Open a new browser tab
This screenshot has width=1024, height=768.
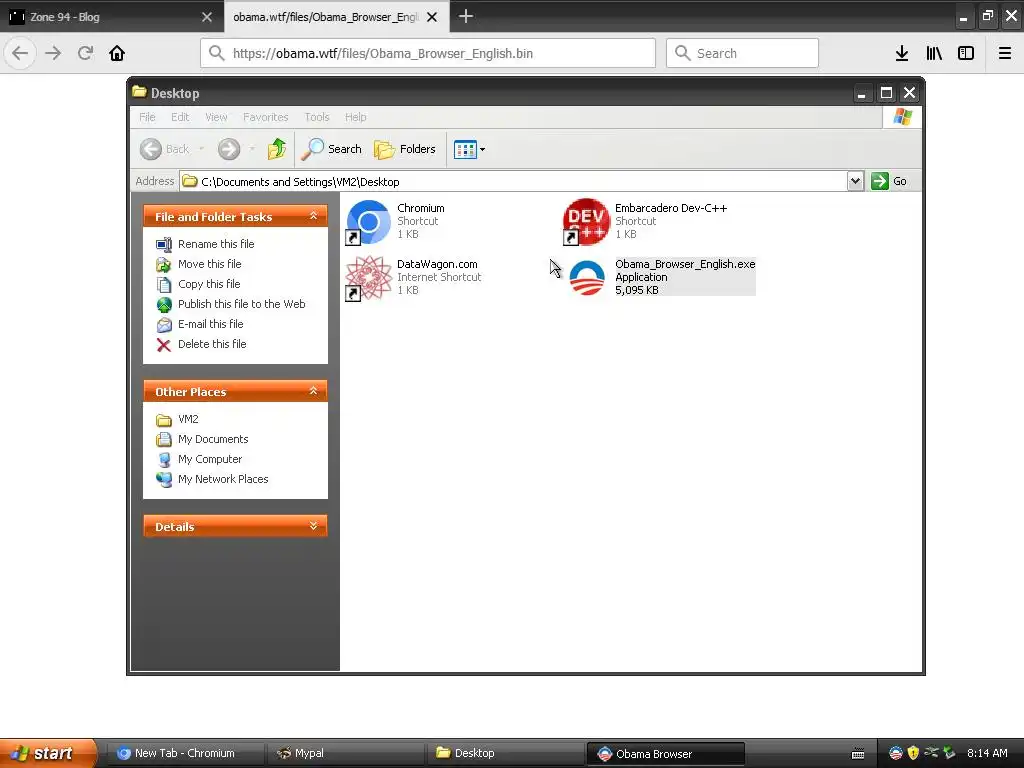coord(466,16)
